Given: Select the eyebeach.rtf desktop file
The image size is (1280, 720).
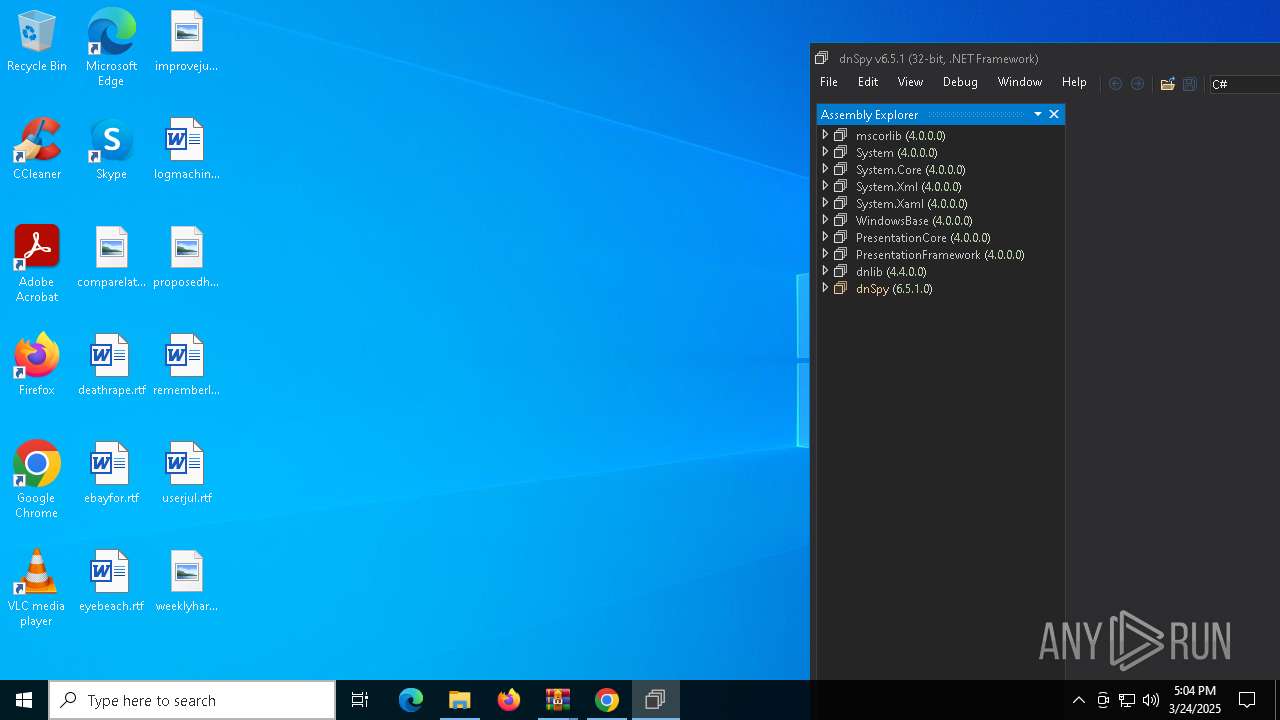Looking at the screenshot, I should [x=111, y=581].
